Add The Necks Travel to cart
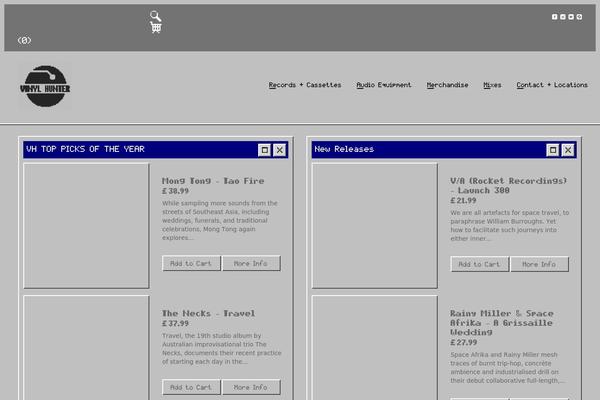Image resolution: width=600 pixels, height=400 pixels. (x=191, y=387)
